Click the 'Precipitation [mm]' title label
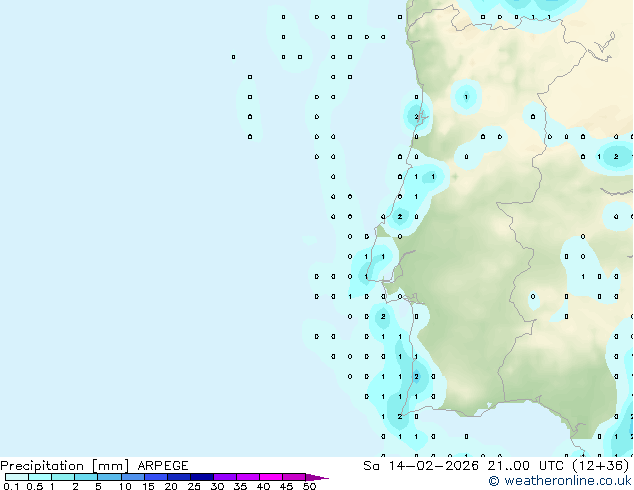Screen dimensions: 634x490 (65, 466)
